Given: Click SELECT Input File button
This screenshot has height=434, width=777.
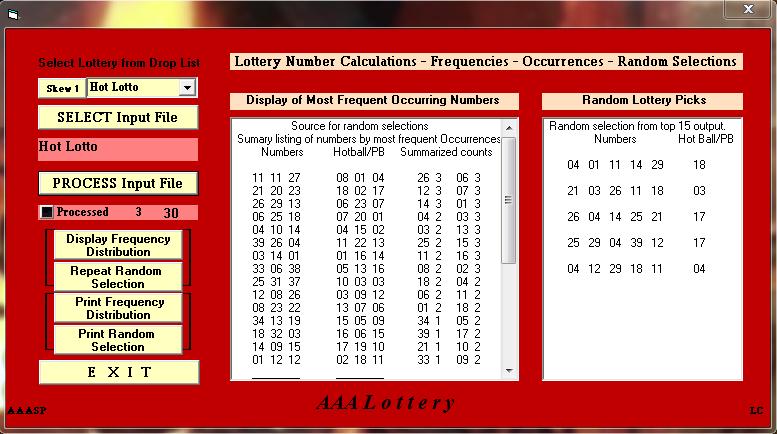Looking at the screenshot, I should coord(118,117).
